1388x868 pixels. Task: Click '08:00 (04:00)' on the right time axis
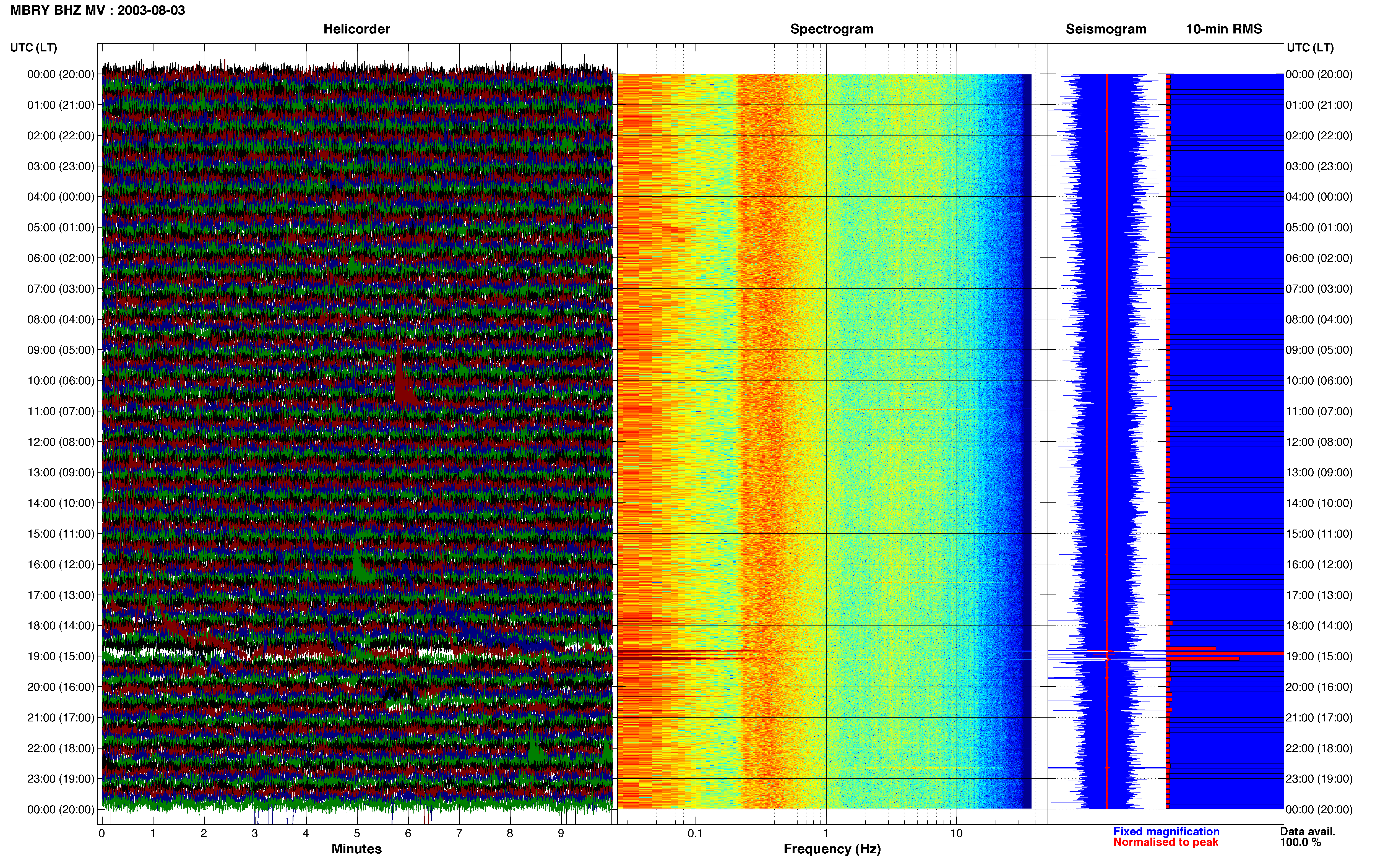(x=1319, y=319)
